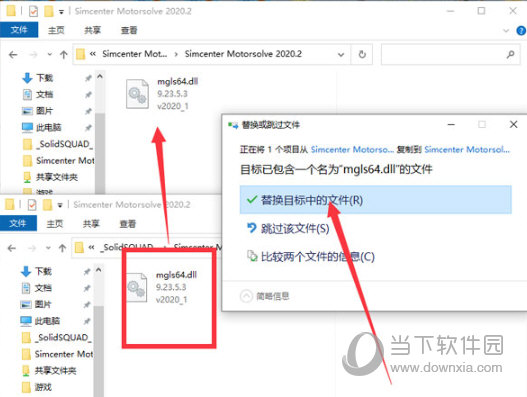Go up one folder in the bottom Explorer window
The width and height of the screenshot is (527, 397).
point(62,248)
